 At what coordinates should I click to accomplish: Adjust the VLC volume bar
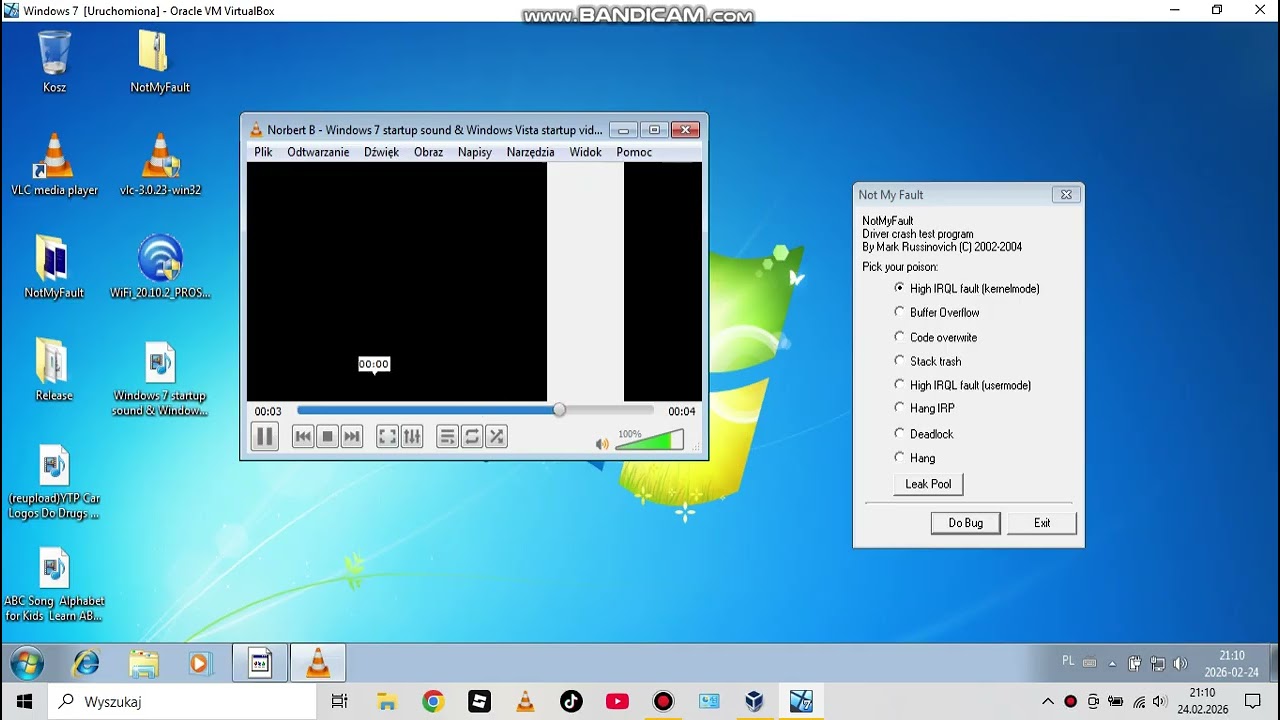click(x=649, y=441)
